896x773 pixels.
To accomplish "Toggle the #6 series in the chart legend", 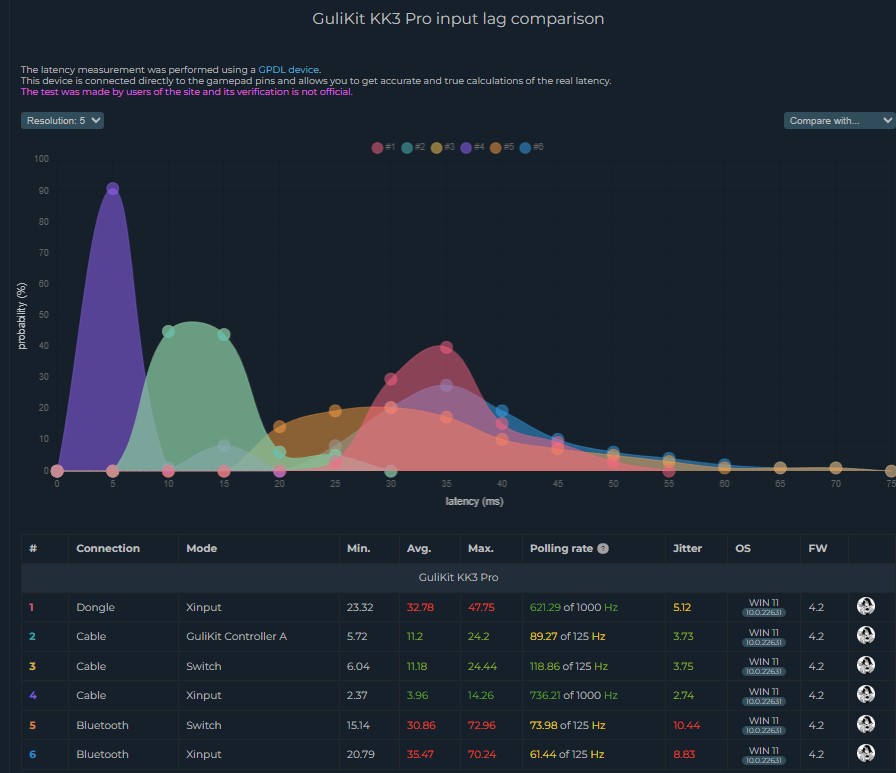I will point(531,147).
